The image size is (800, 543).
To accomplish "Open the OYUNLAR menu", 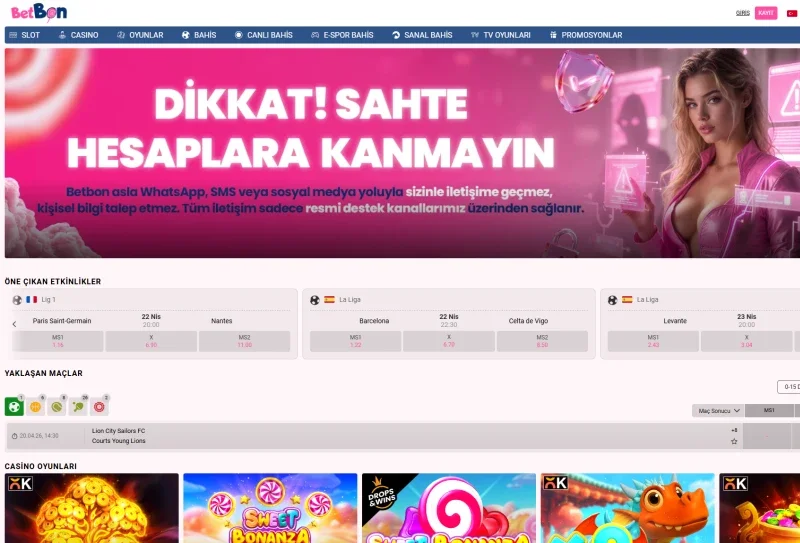I will point(140,35).
